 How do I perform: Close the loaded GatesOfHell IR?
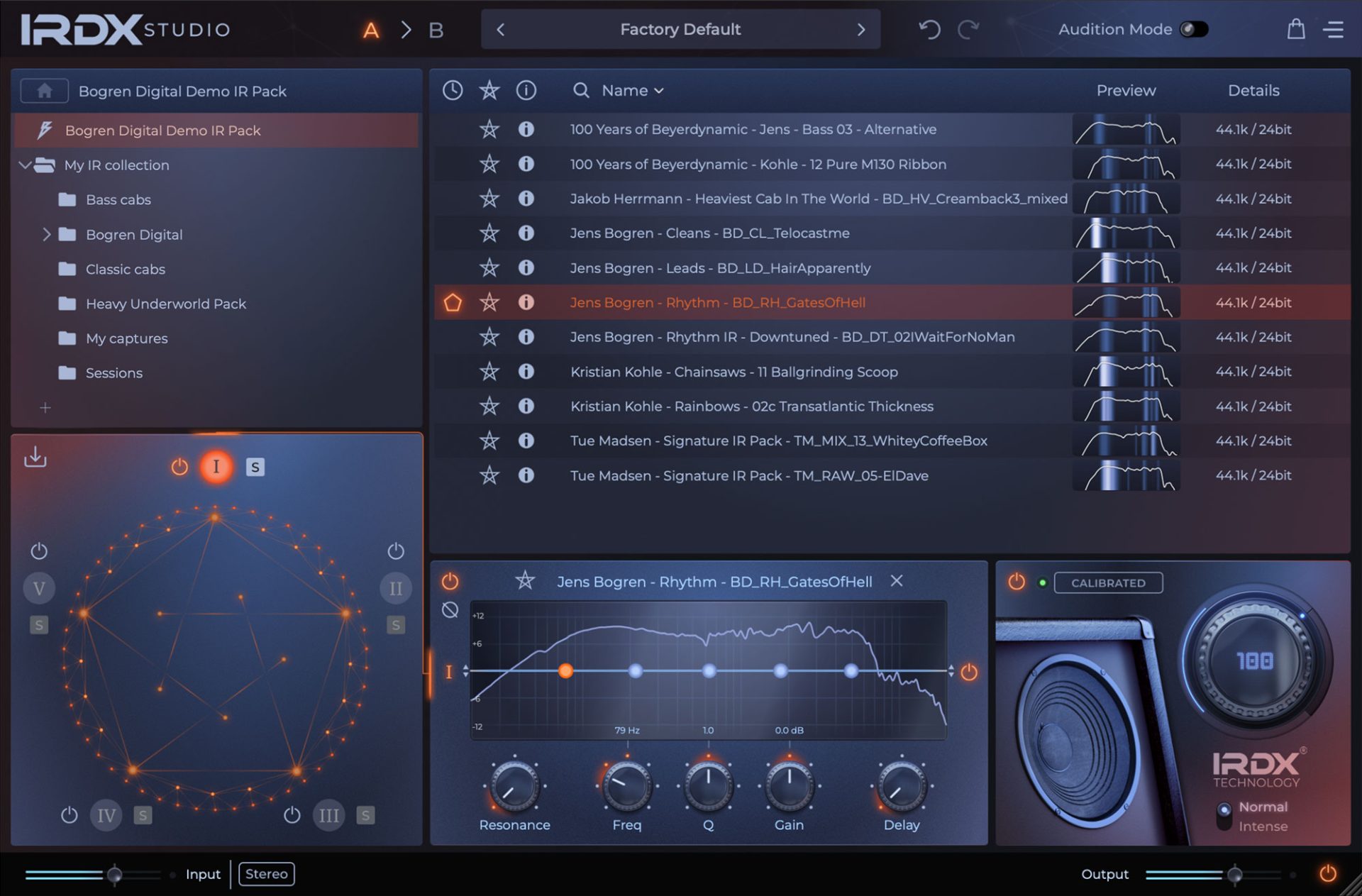897,581
